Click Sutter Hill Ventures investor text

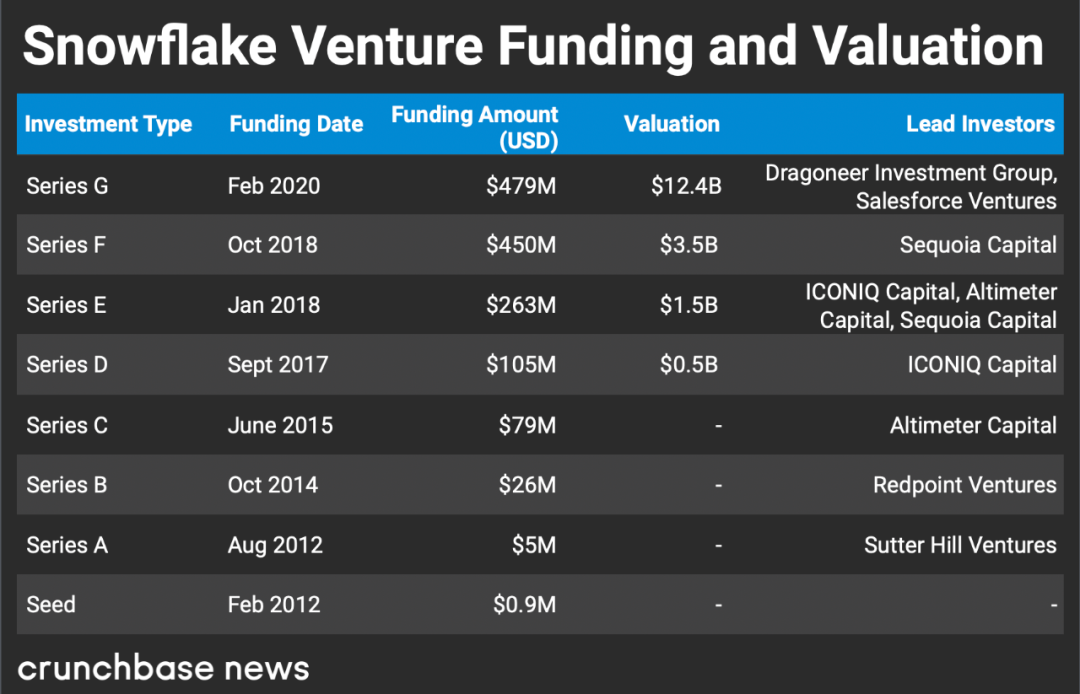pos(960,545)
